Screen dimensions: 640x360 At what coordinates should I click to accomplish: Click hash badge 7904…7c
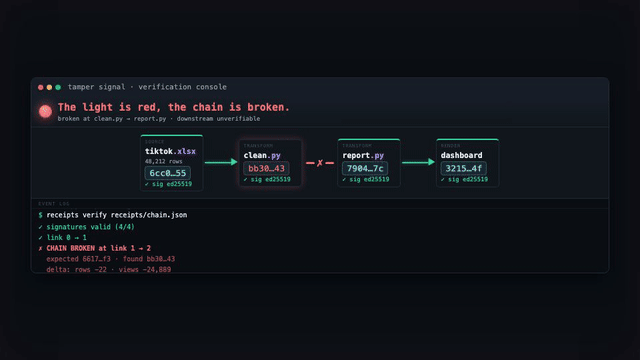[365, 168]
